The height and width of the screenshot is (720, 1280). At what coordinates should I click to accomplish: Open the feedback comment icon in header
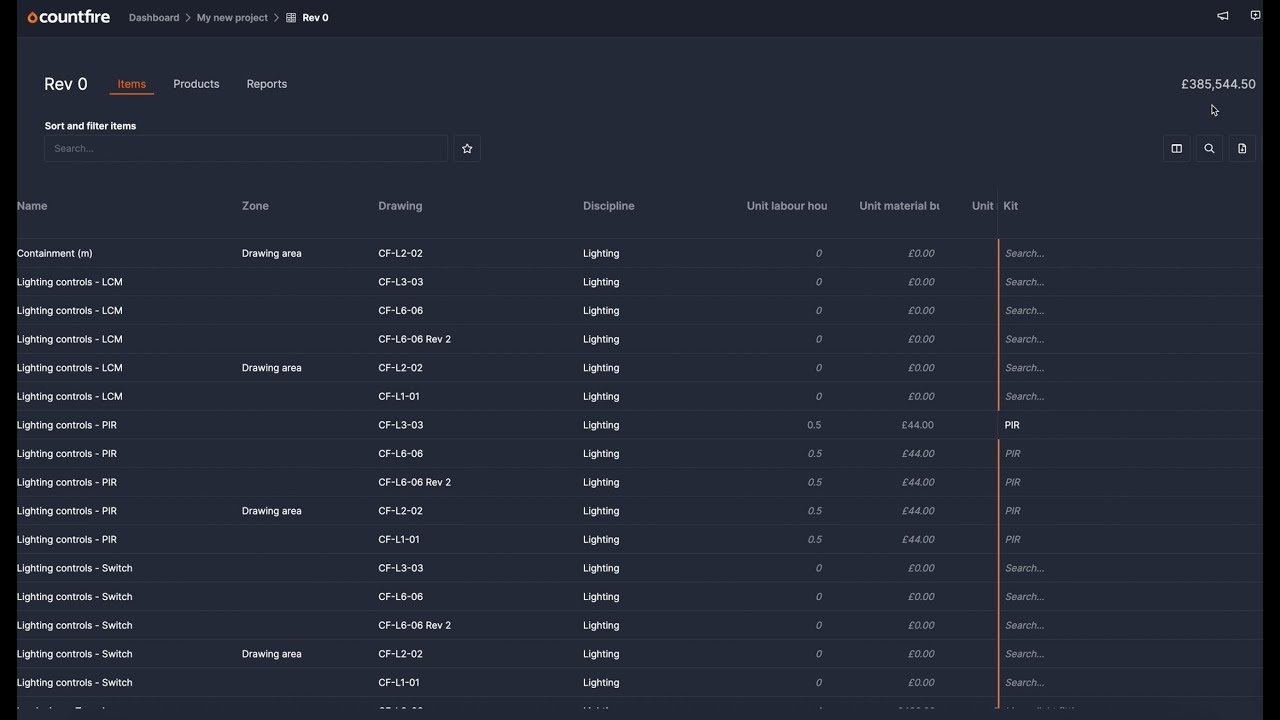[1255, 16]
